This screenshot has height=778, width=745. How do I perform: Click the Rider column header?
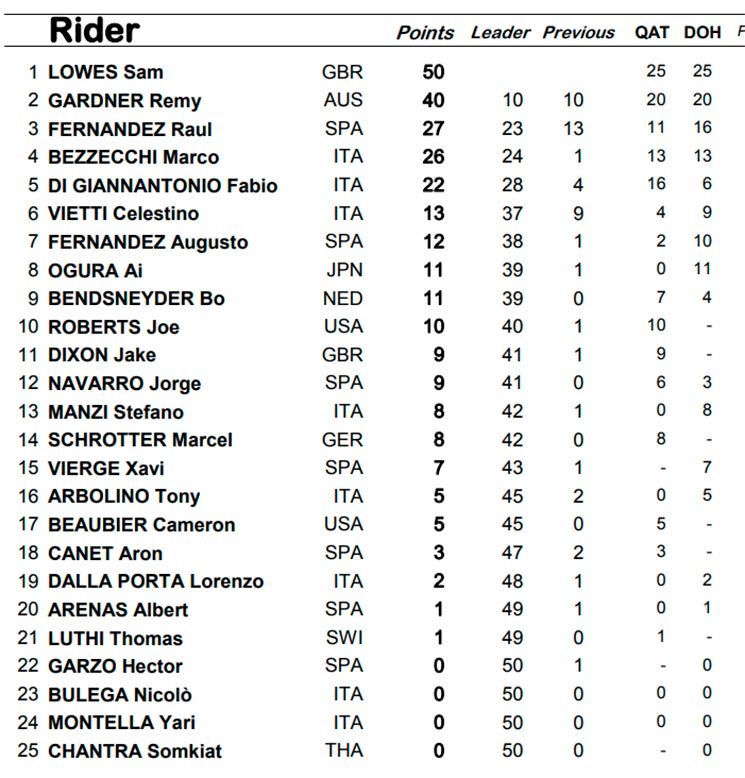(x=95, y=30)
